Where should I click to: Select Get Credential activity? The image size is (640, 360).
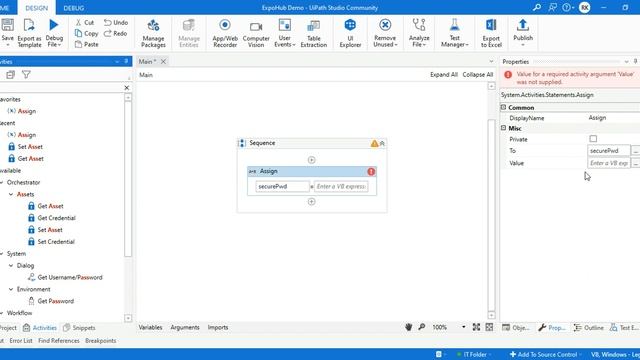(x=56, y=218)
